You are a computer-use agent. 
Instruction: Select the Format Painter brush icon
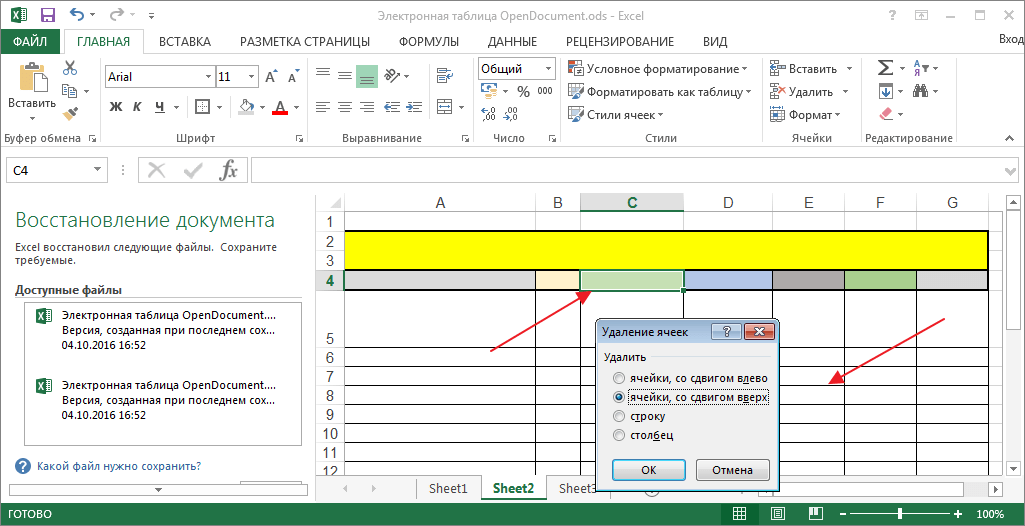(70, 114)
